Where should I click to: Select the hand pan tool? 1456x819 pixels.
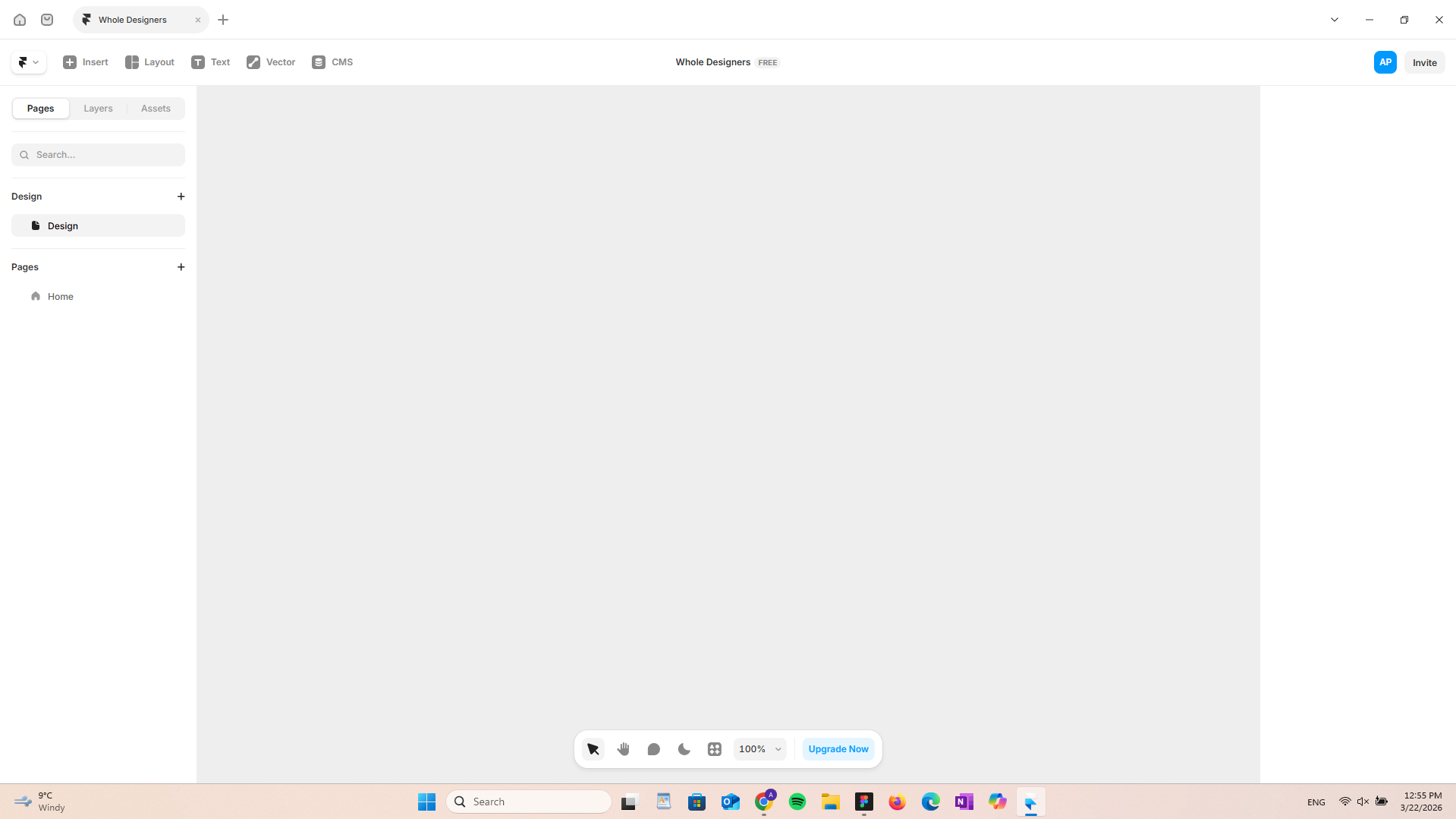click(624, 749)
